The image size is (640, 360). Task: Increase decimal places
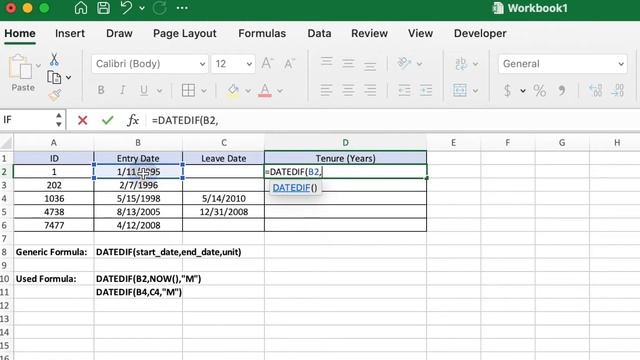[x=596, y=90]
